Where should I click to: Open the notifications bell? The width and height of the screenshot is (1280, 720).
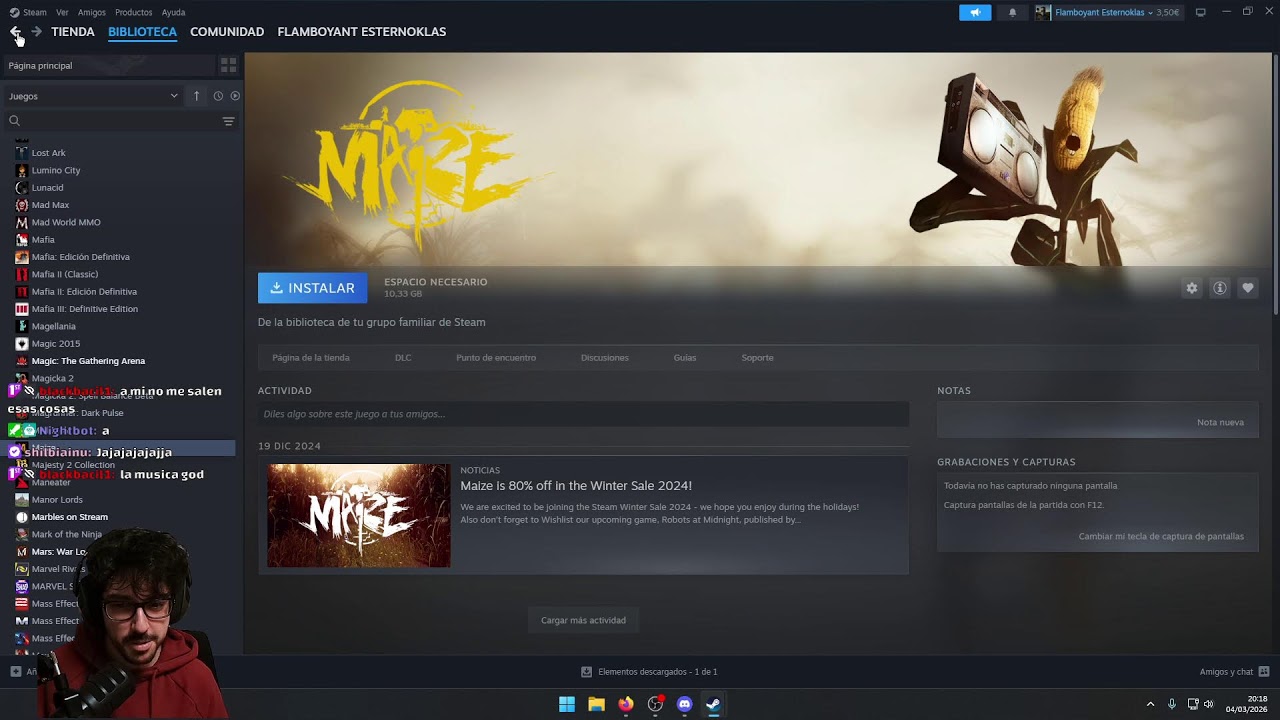(x=1012, y=12)
